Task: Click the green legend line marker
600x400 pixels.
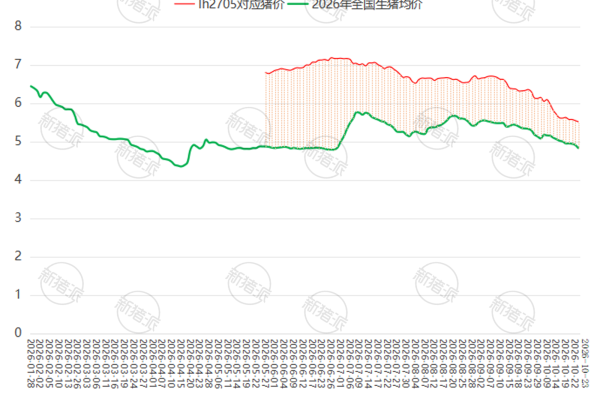Action: point(298,3)
